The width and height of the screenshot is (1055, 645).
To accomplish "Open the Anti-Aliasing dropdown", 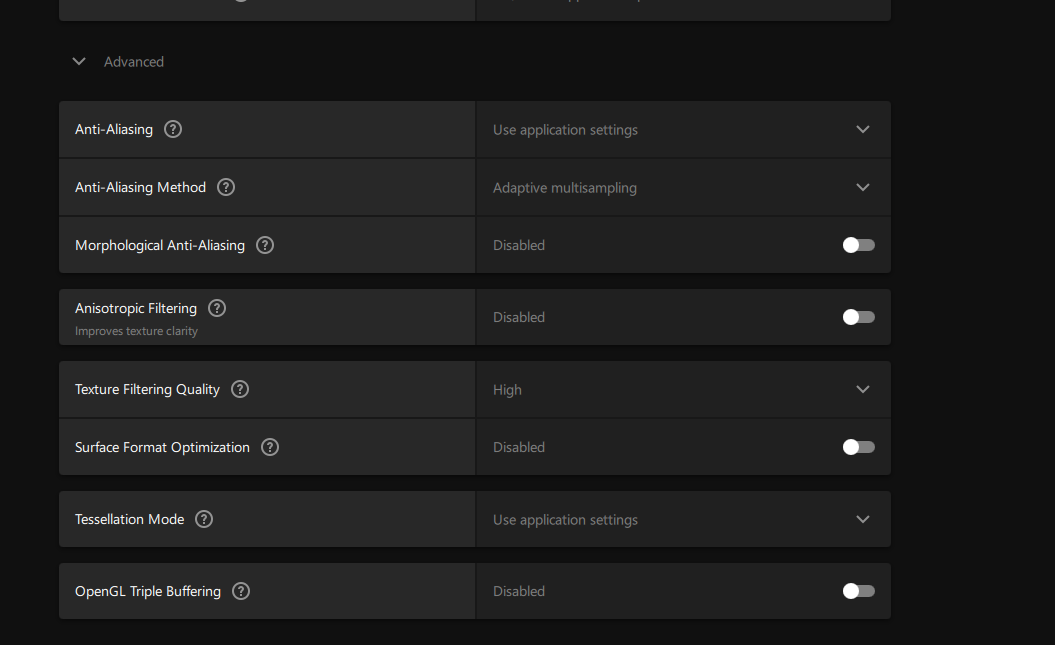I will pyautogui.click(x=683, y=129).
